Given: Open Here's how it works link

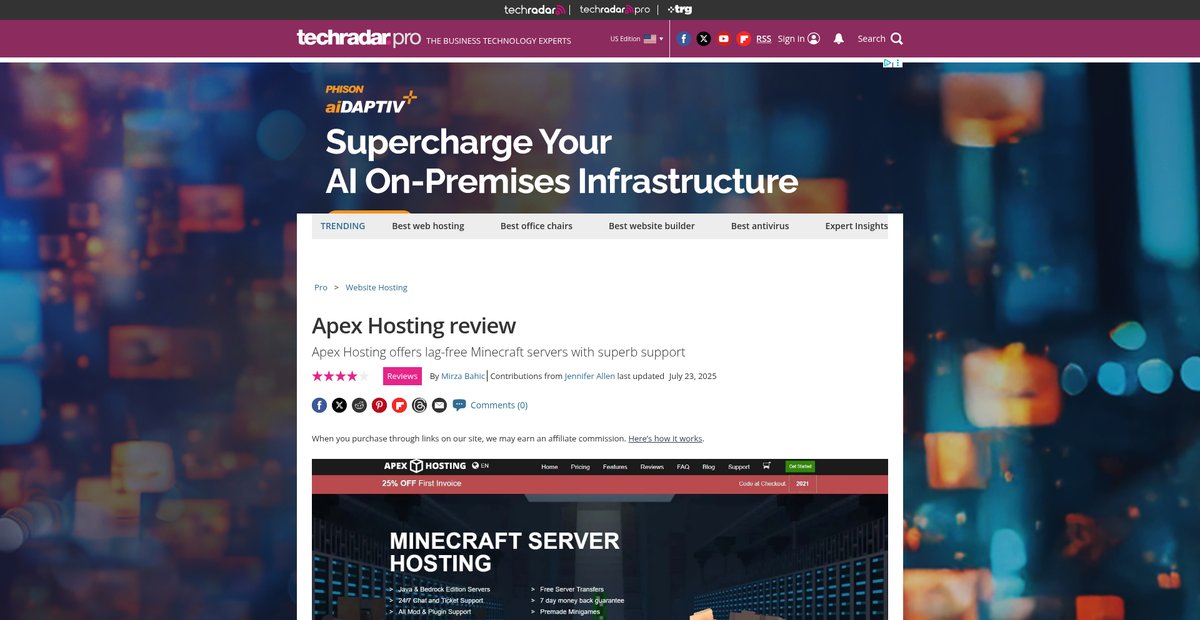Looking at the screenshot, I should tap(665, 438).
